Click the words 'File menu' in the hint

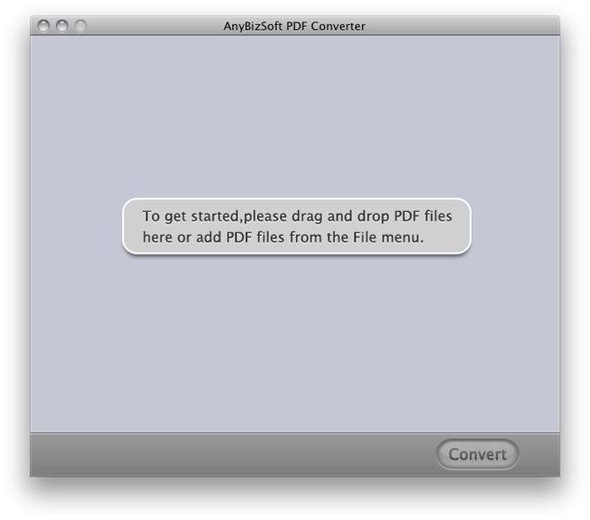[x=388, y=237]
